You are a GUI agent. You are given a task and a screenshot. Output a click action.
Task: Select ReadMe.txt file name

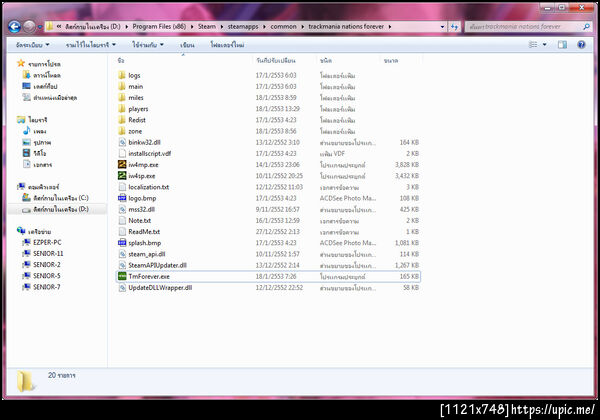144,232
